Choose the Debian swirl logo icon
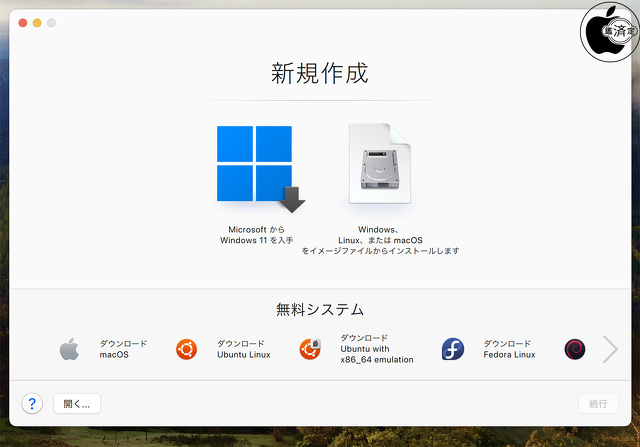The image size is (640, 447). (575, 349)
